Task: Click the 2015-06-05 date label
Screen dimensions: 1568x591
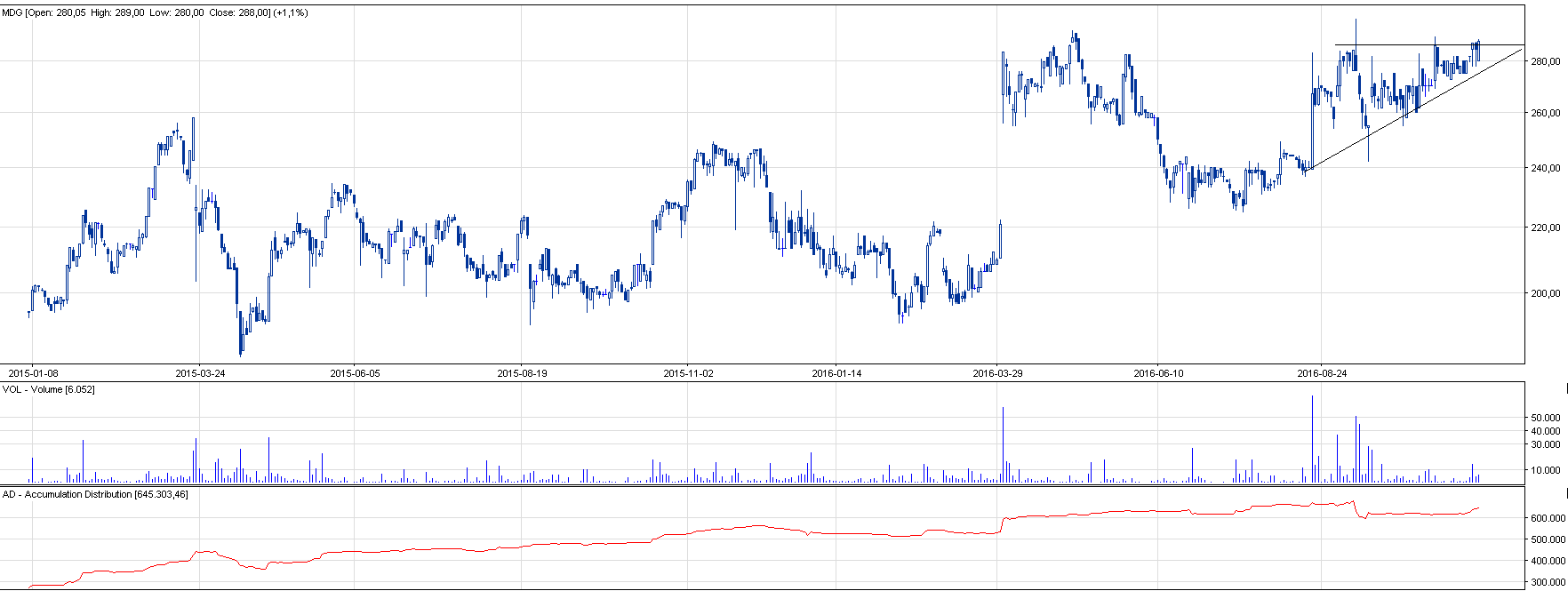Action: [x=355, y=373]
